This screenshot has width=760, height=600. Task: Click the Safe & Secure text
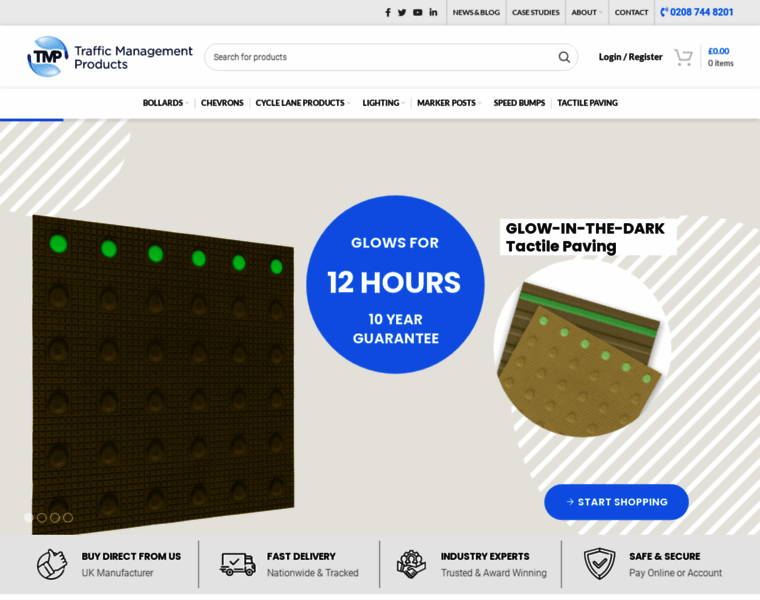665,556
